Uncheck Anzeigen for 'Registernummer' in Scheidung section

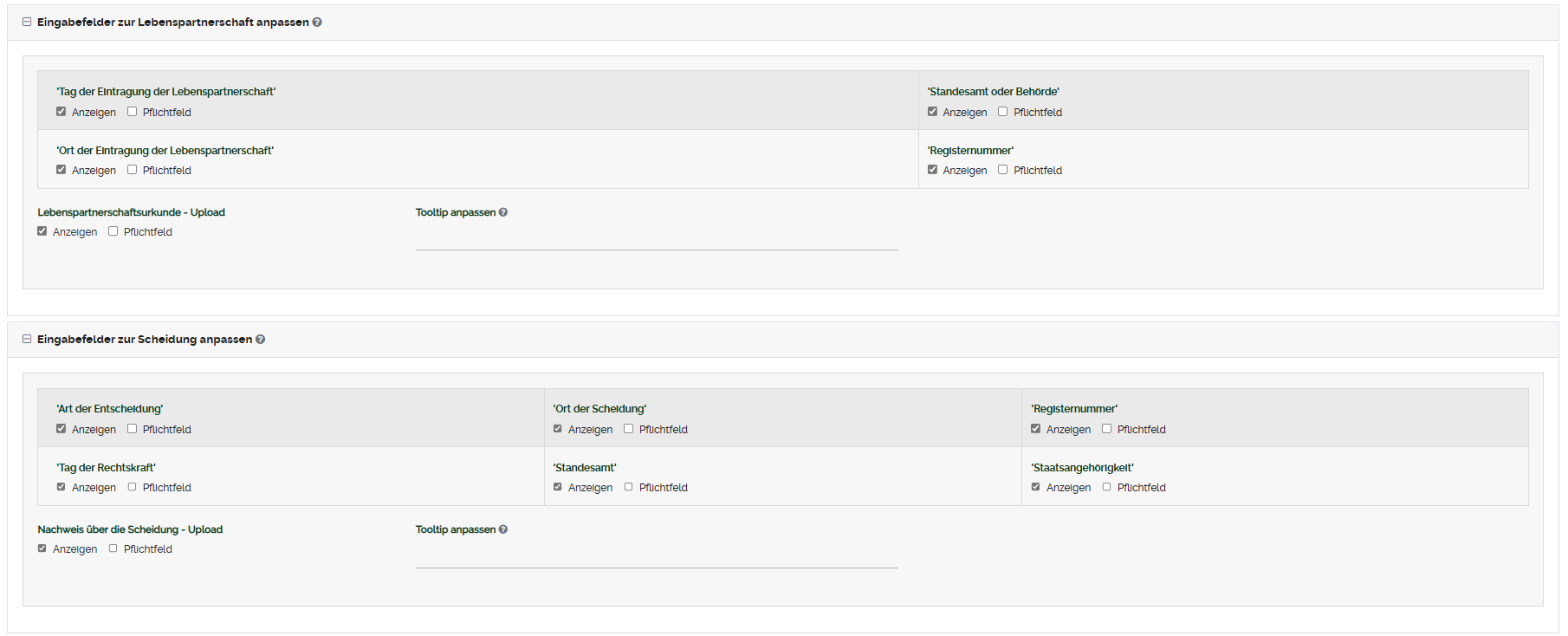pos(1036,429)
